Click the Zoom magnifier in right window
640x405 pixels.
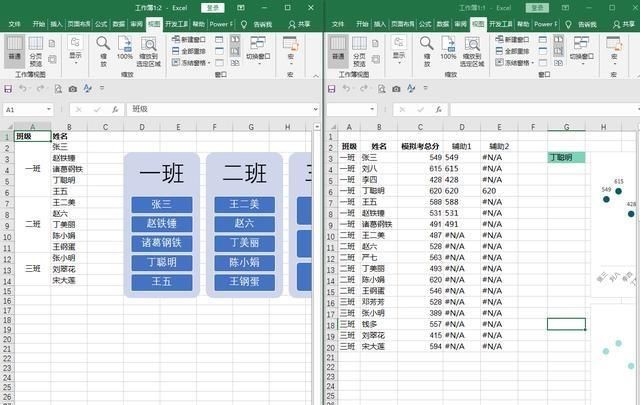pyautogui.click(x=427, y=51)
